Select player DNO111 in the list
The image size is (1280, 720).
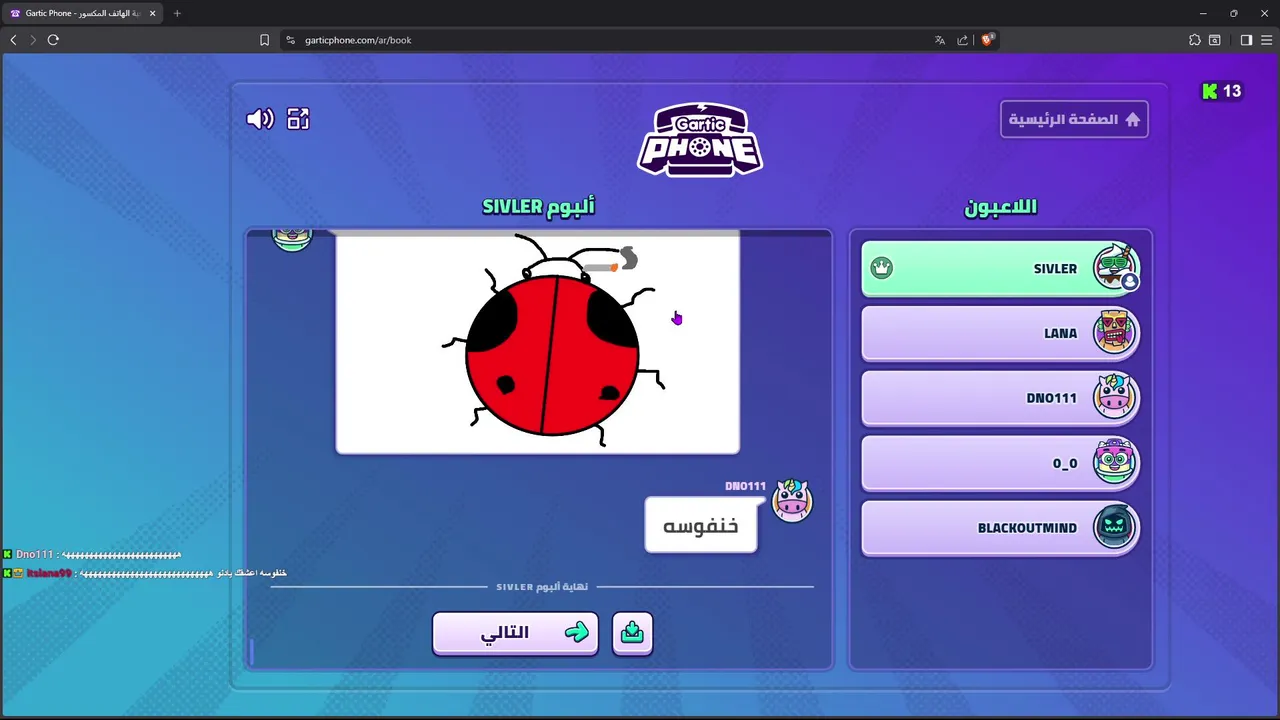pos(1000,398)
